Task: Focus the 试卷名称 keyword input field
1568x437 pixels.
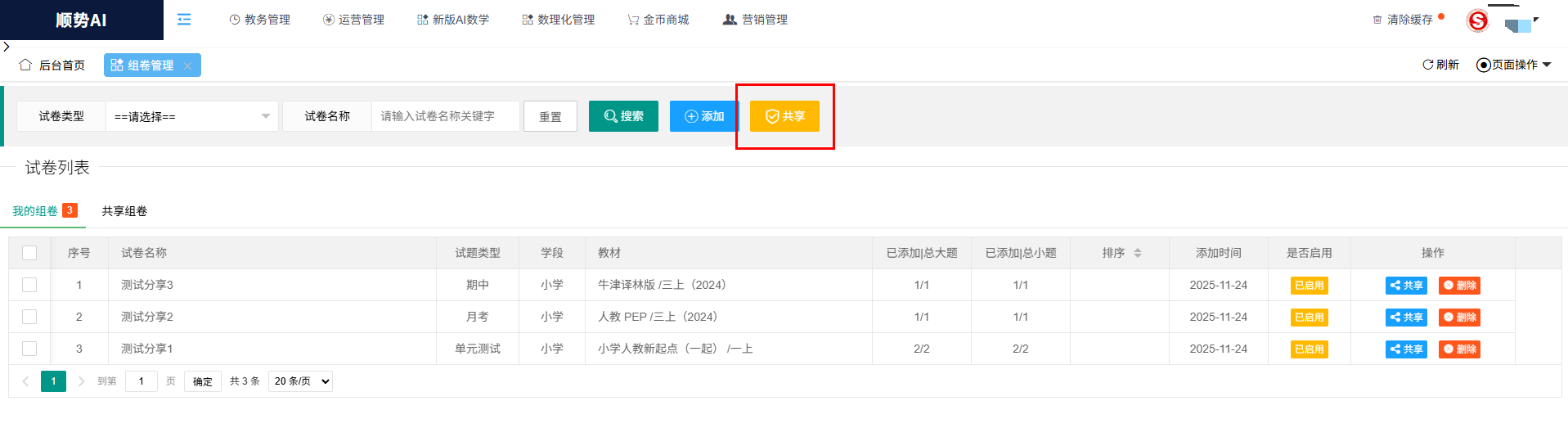Action: (x=445, y=116)
